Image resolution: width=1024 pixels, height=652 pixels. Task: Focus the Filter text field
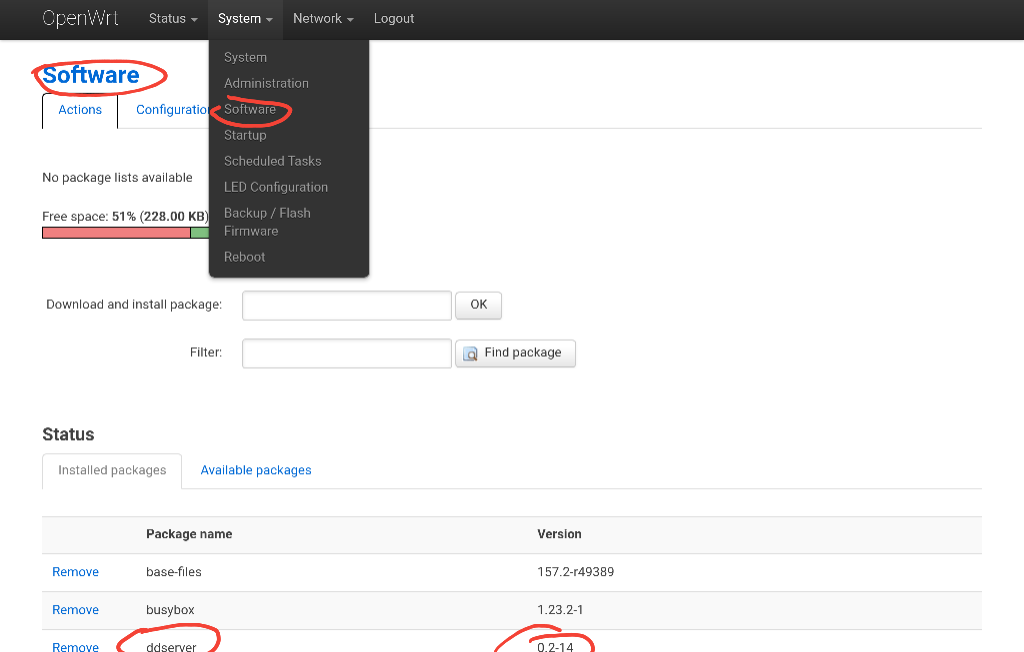click(347, 353)
